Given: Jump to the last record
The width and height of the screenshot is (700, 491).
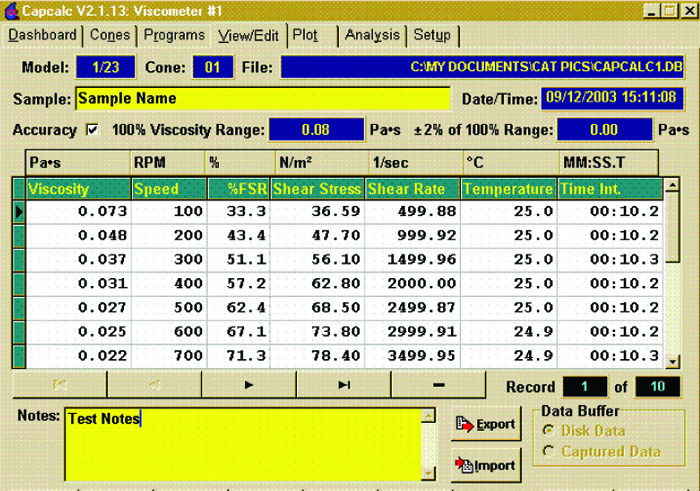Looking at the screenshot, I should 344,385.
